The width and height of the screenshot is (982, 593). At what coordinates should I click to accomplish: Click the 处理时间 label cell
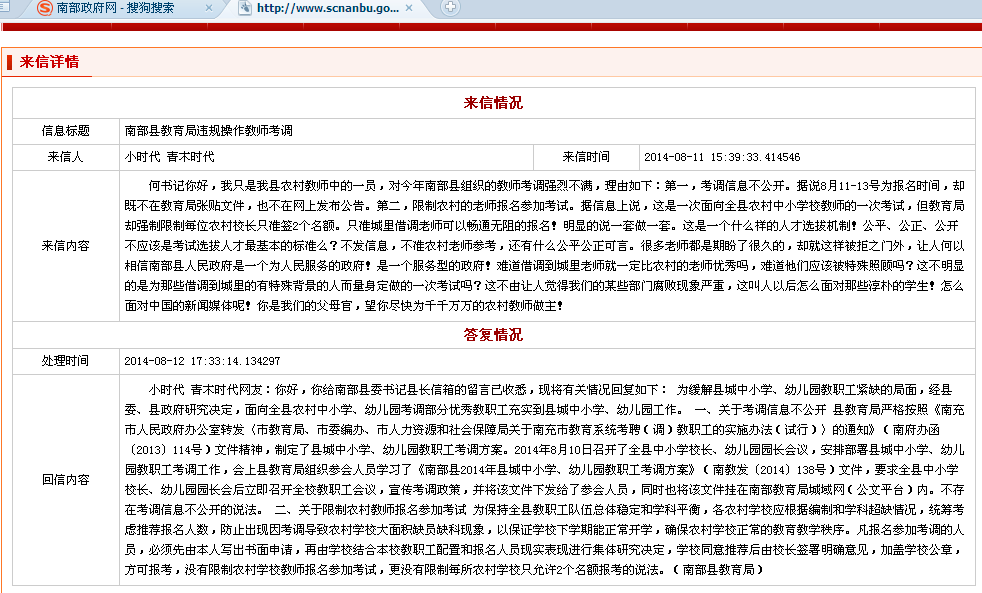click(65, 361)
